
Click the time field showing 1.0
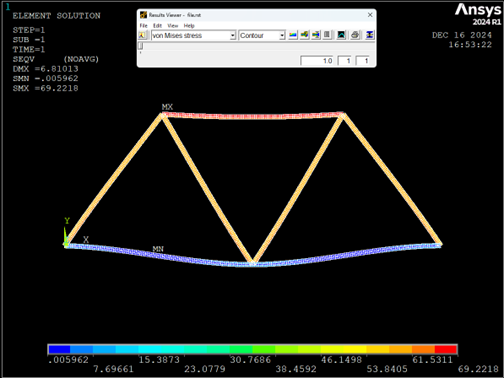tap(317, 61)
